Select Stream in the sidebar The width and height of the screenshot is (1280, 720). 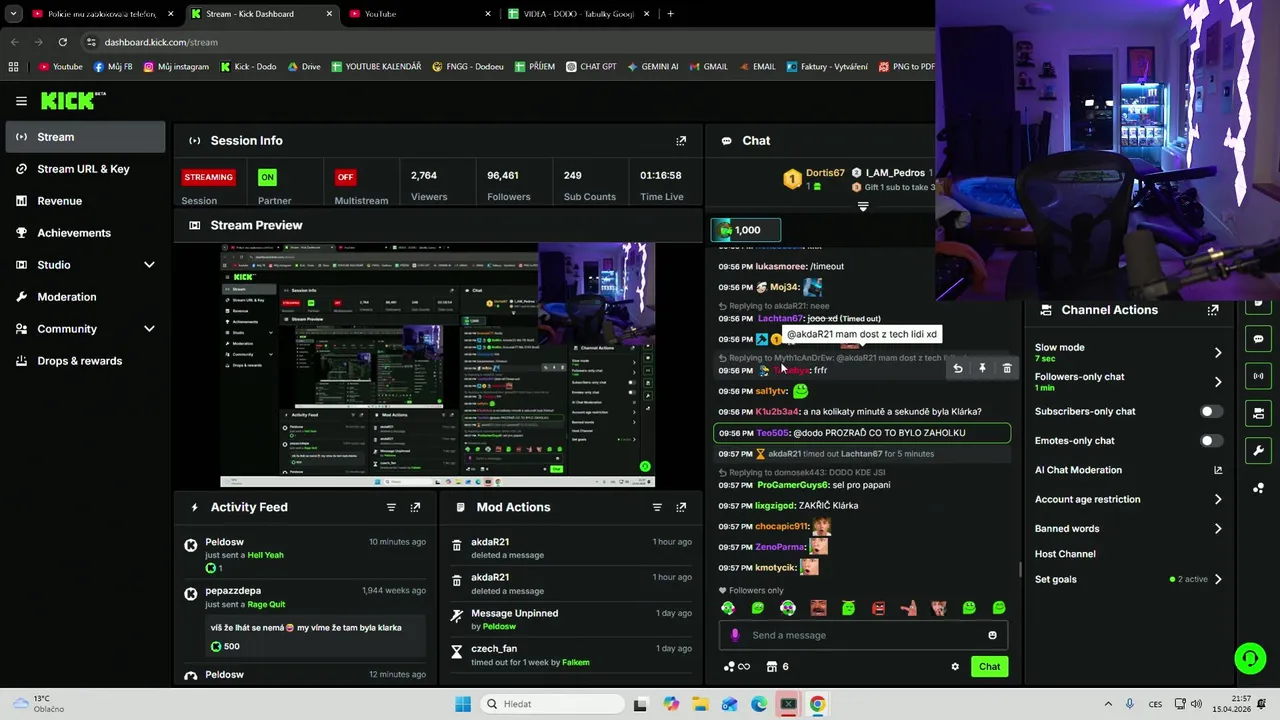tap(85, 137)
